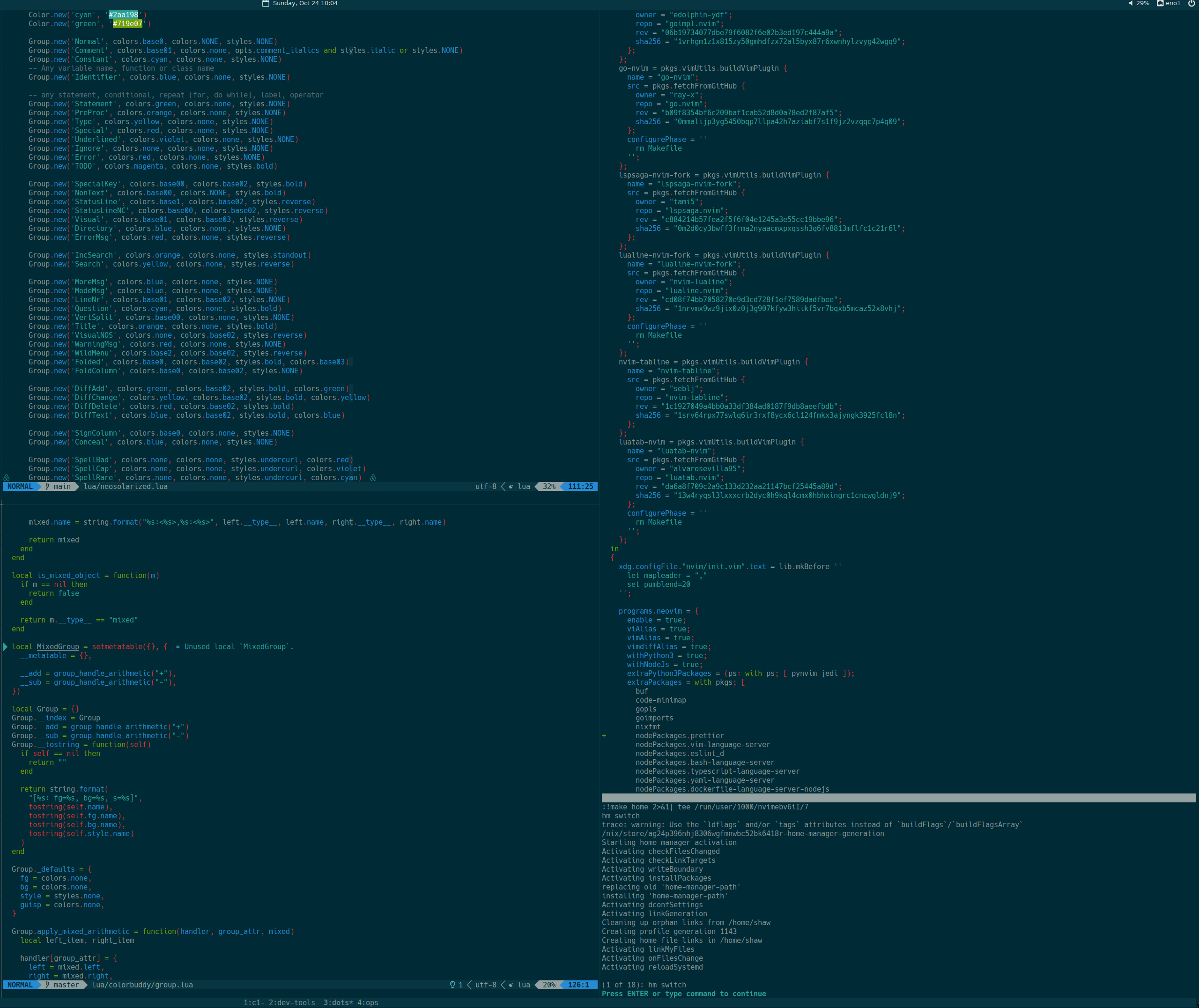
Task: Click the git branch icon next to main
Action: pos(47,486)
